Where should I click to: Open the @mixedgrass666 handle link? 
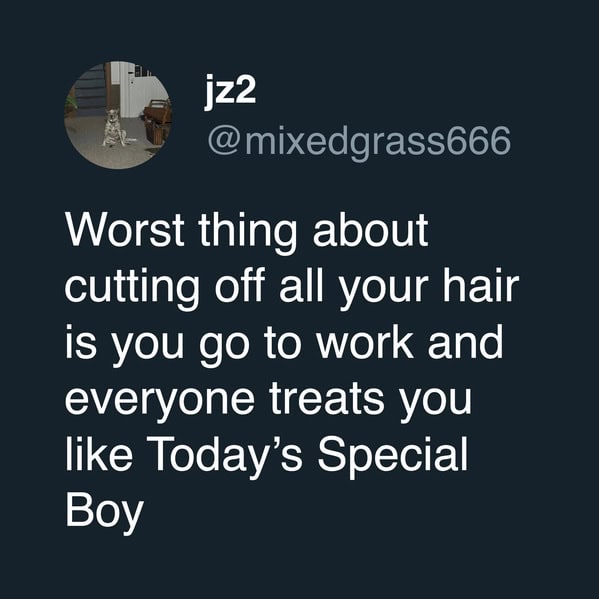click(x=359, y=141)
